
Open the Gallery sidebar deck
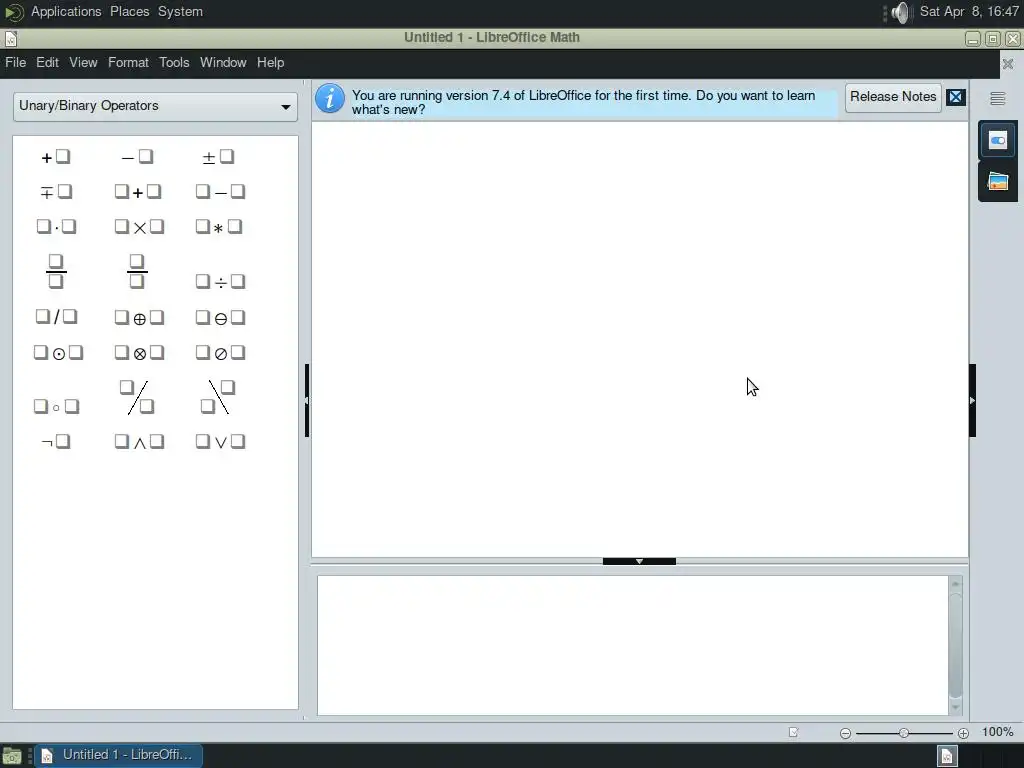pos(997,182)
